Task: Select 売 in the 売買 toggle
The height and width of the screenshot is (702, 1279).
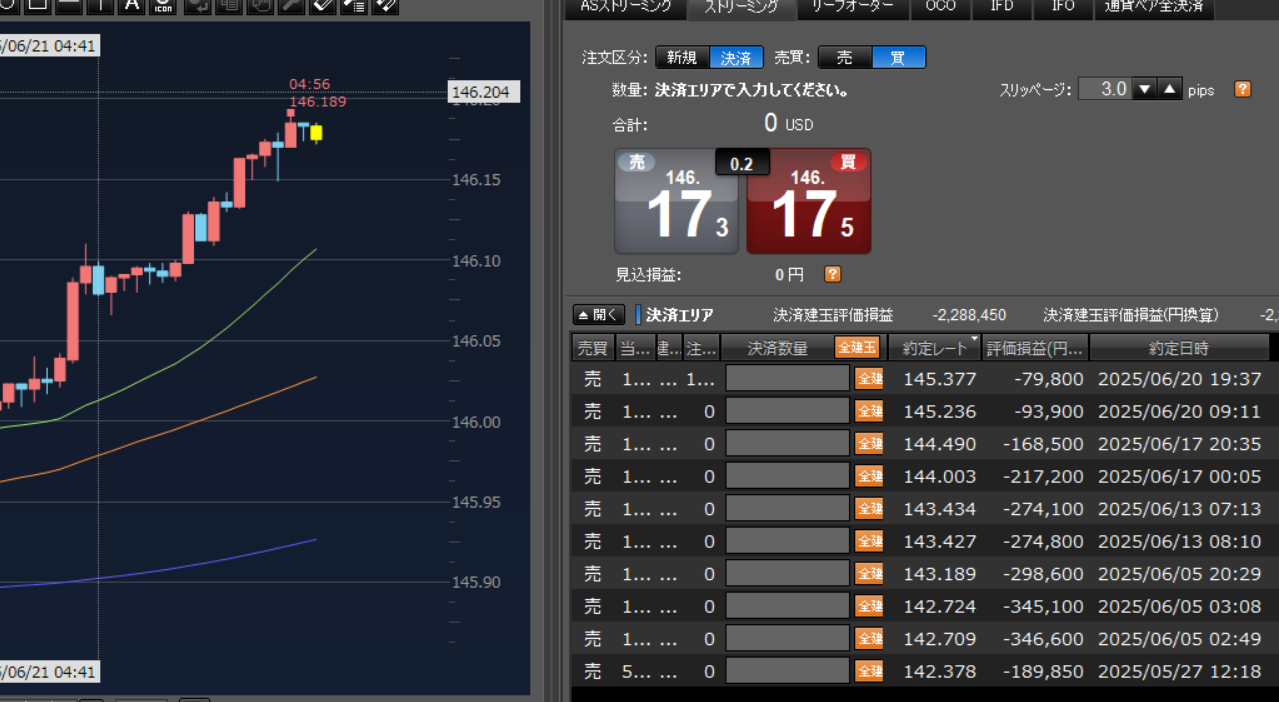Action: (845, 58)
